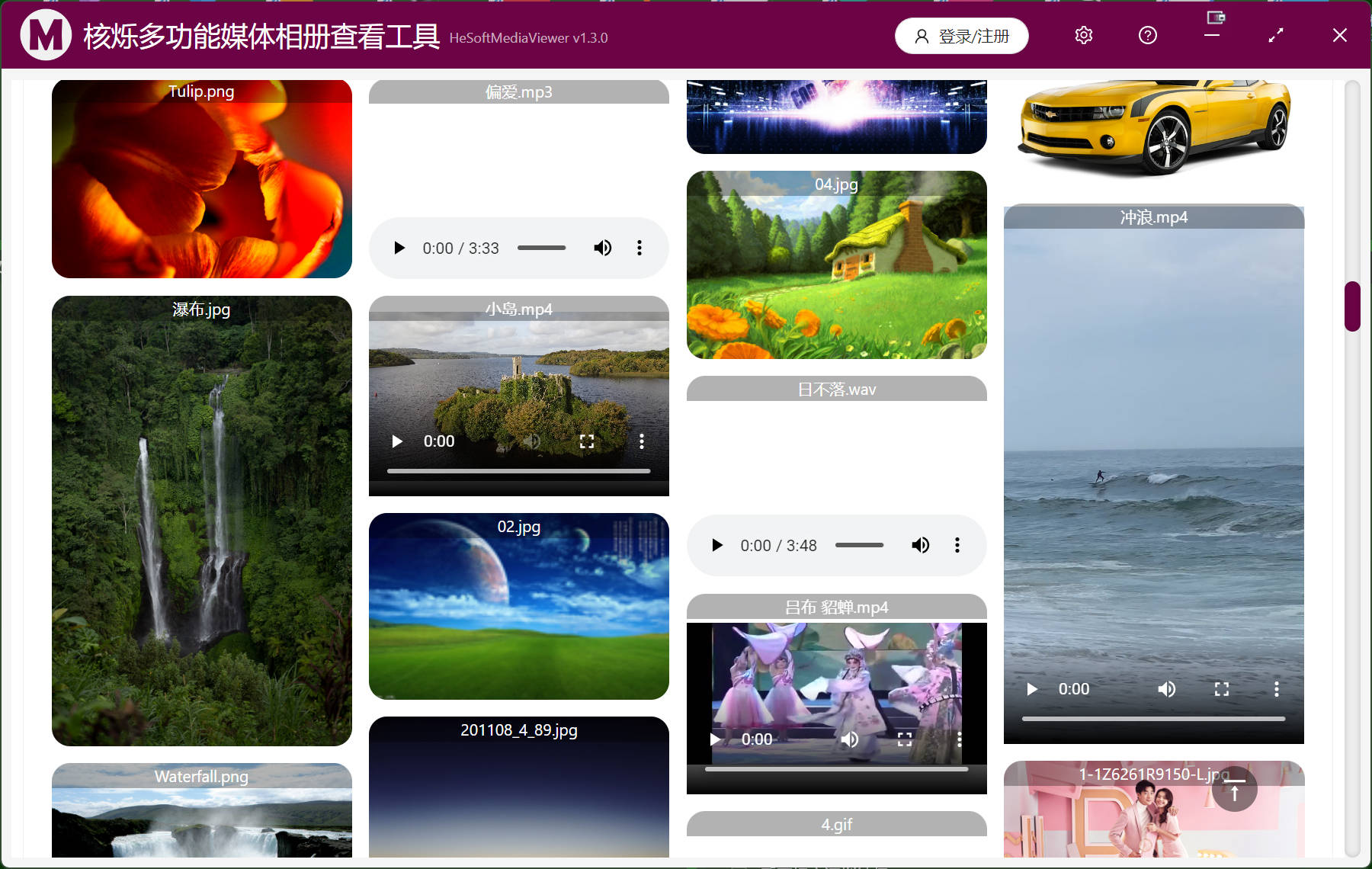Play the 日不落.wav audio
The height and width of the screenshot is (869, 1372).
tap(716, 545)
